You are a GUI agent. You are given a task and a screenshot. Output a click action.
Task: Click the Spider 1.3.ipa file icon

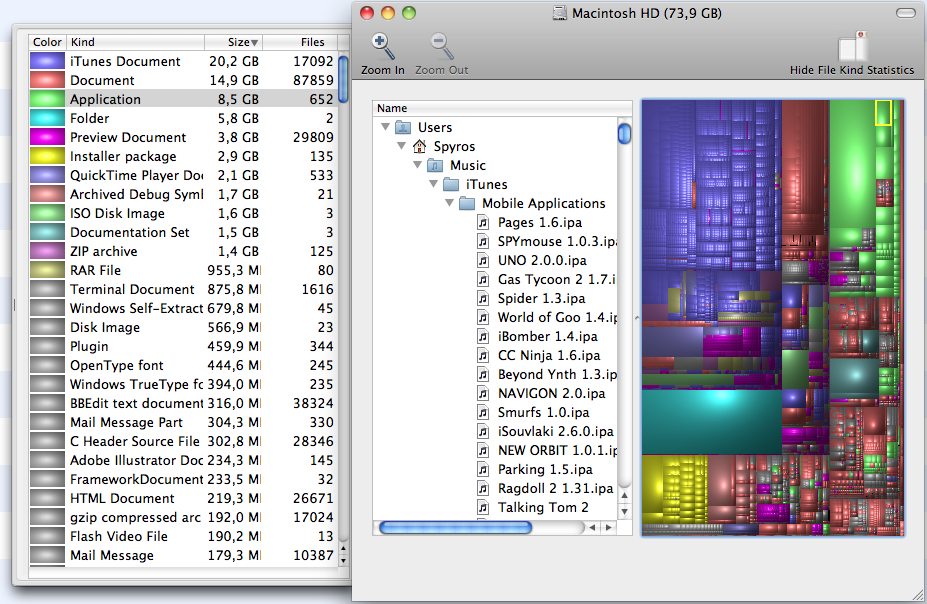[483, 298]
